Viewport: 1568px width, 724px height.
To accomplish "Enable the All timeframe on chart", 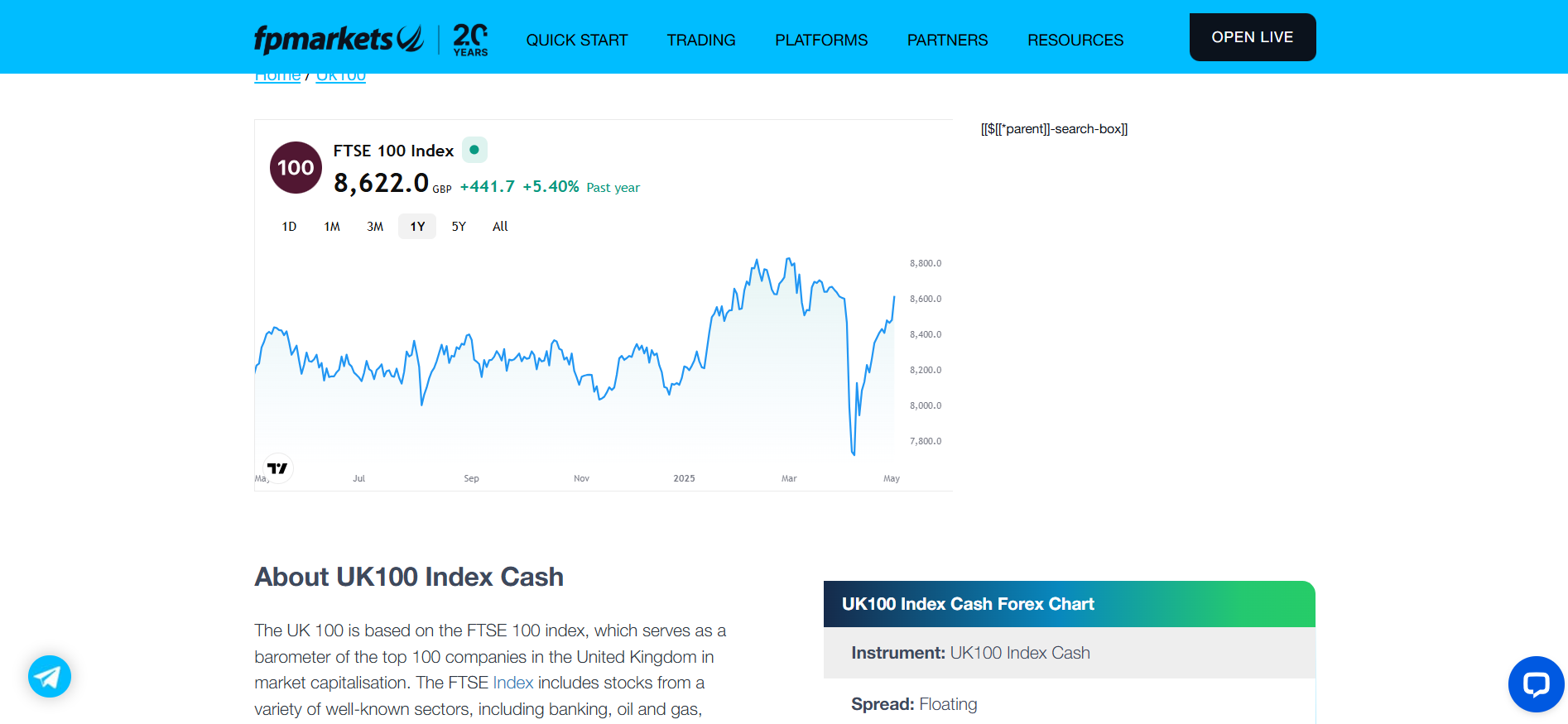I will [500, 226].
